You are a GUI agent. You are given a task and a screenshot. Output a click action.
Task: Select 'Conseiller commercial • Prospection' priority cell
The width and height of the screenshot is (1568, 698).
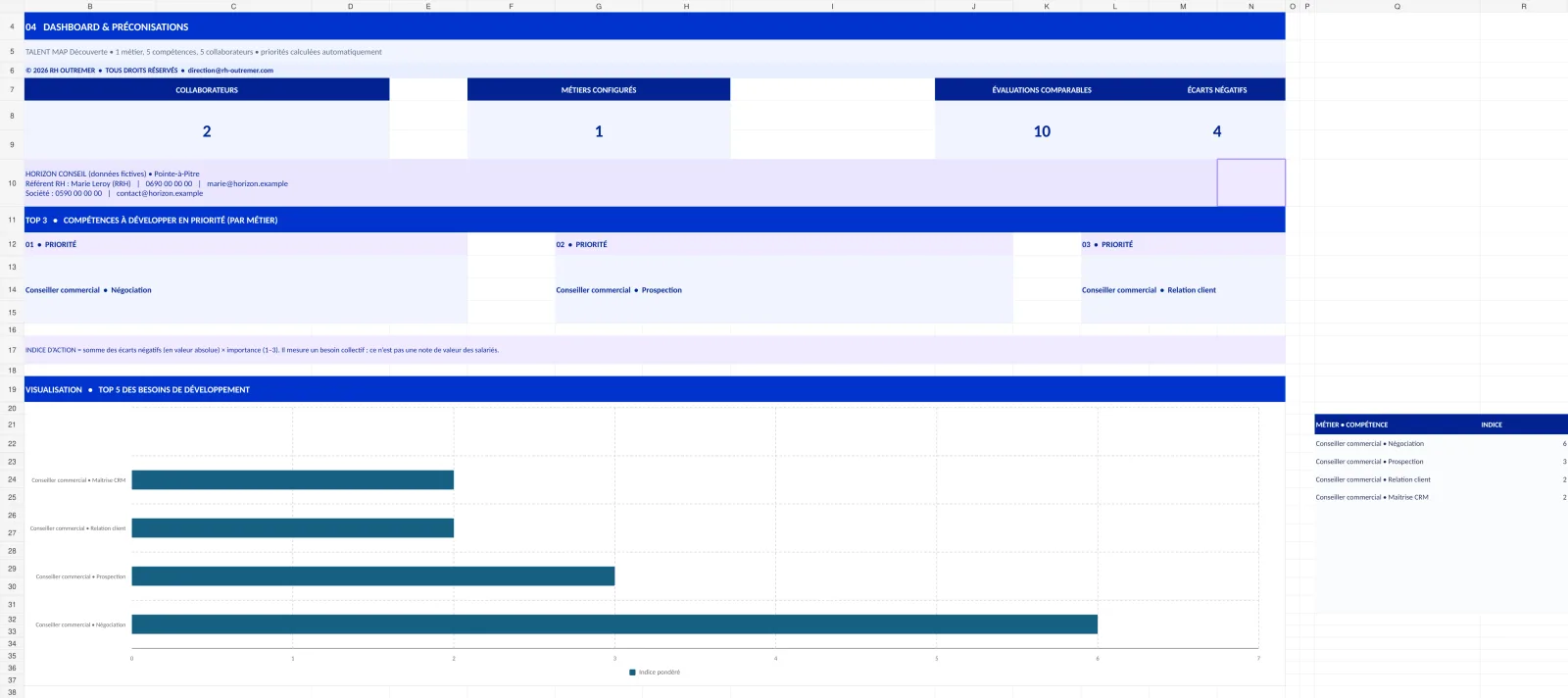784,290
